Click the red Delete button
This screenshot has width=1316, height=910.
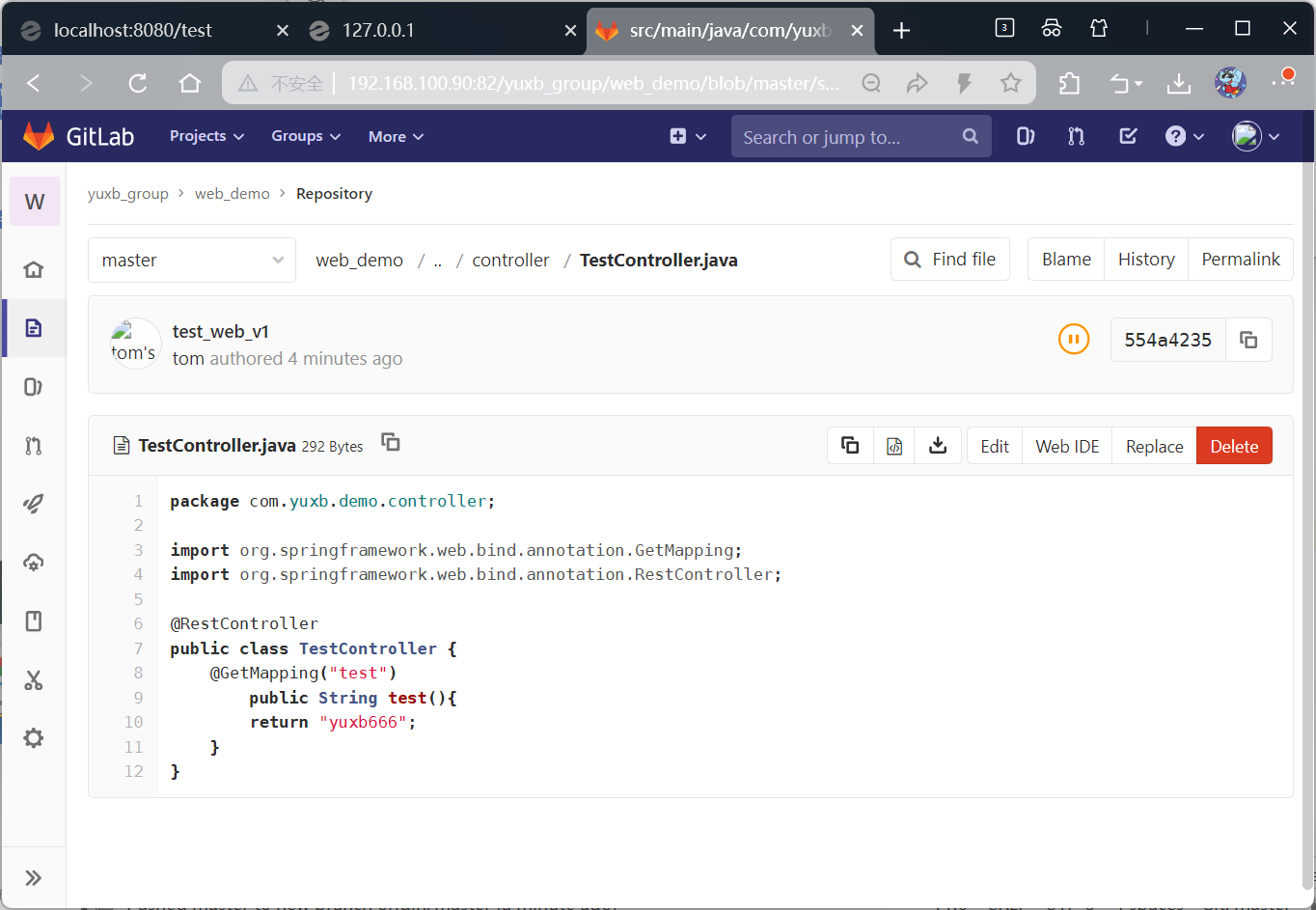(x=1234, y=446)
